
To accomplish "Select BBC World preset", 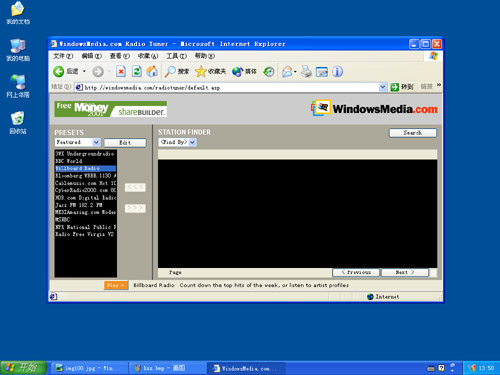I will (x=85, y=161).
